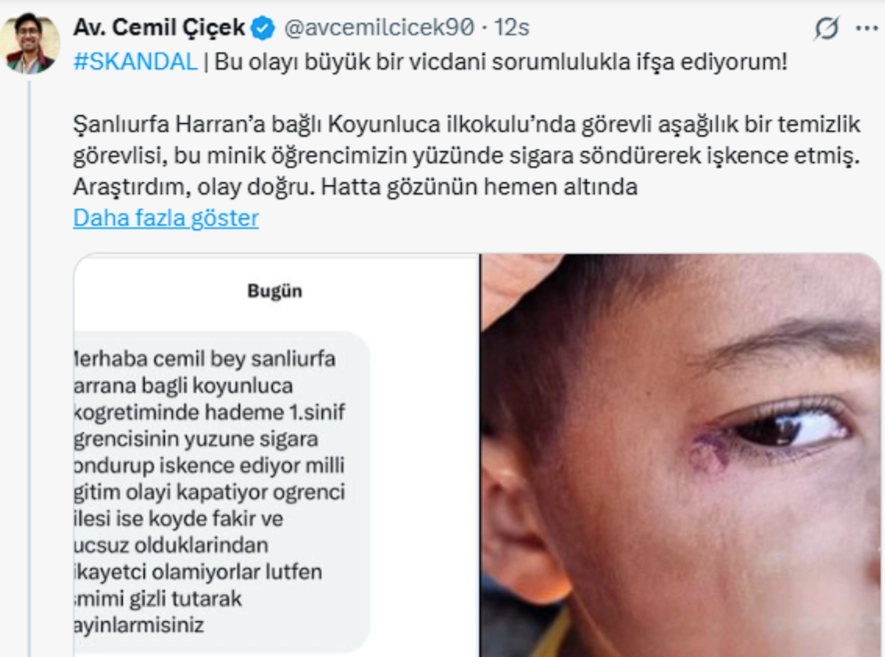Click the paragraph beginning Şanlıurfa Harran'a bağlı
The width and height of the screenshot is (885, 657).
click(x=467, y=155)
